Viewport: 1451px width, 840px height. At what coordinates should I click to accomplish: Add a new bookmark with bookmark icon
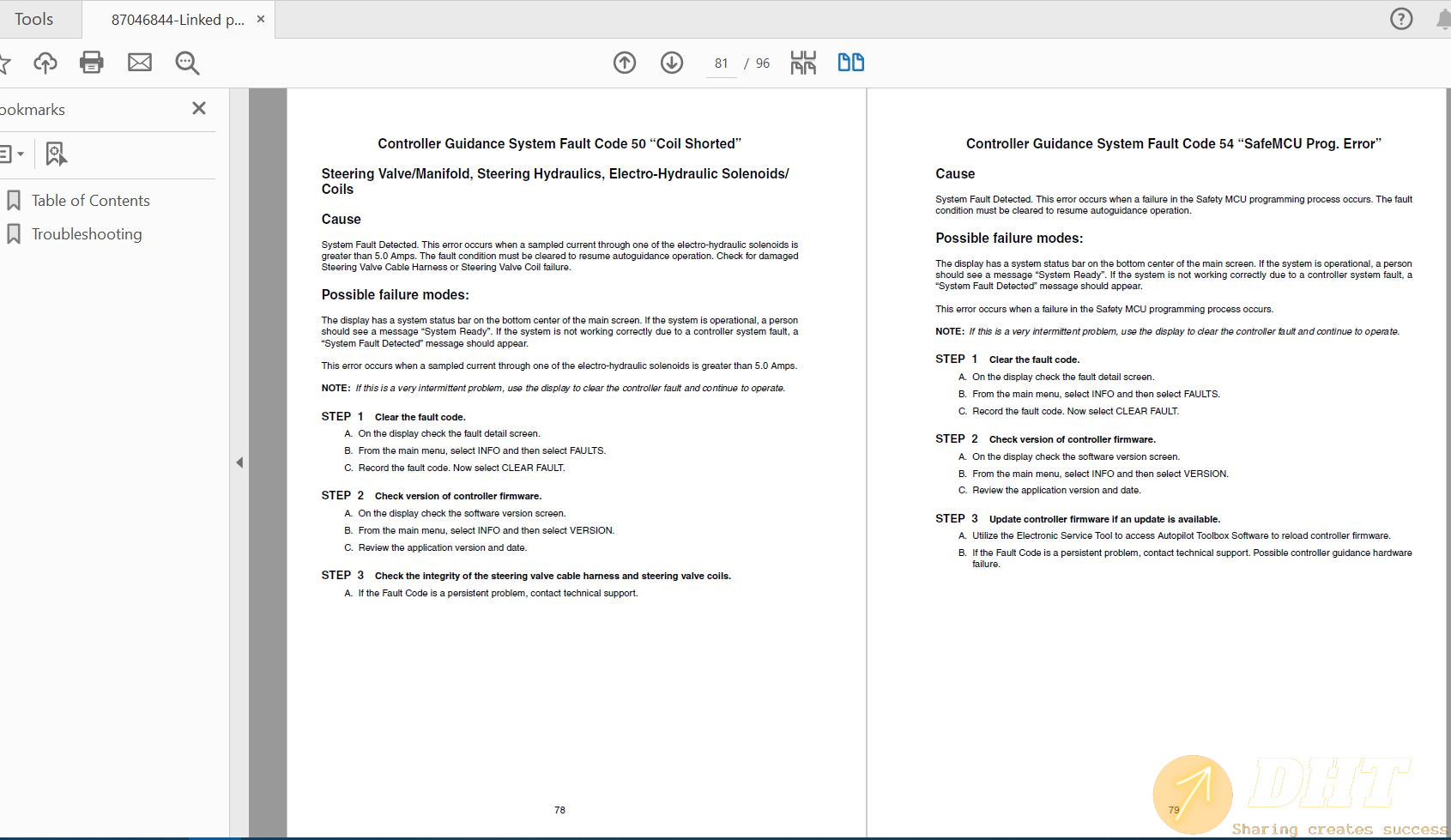pyautogui.click(x=56, y=154)
